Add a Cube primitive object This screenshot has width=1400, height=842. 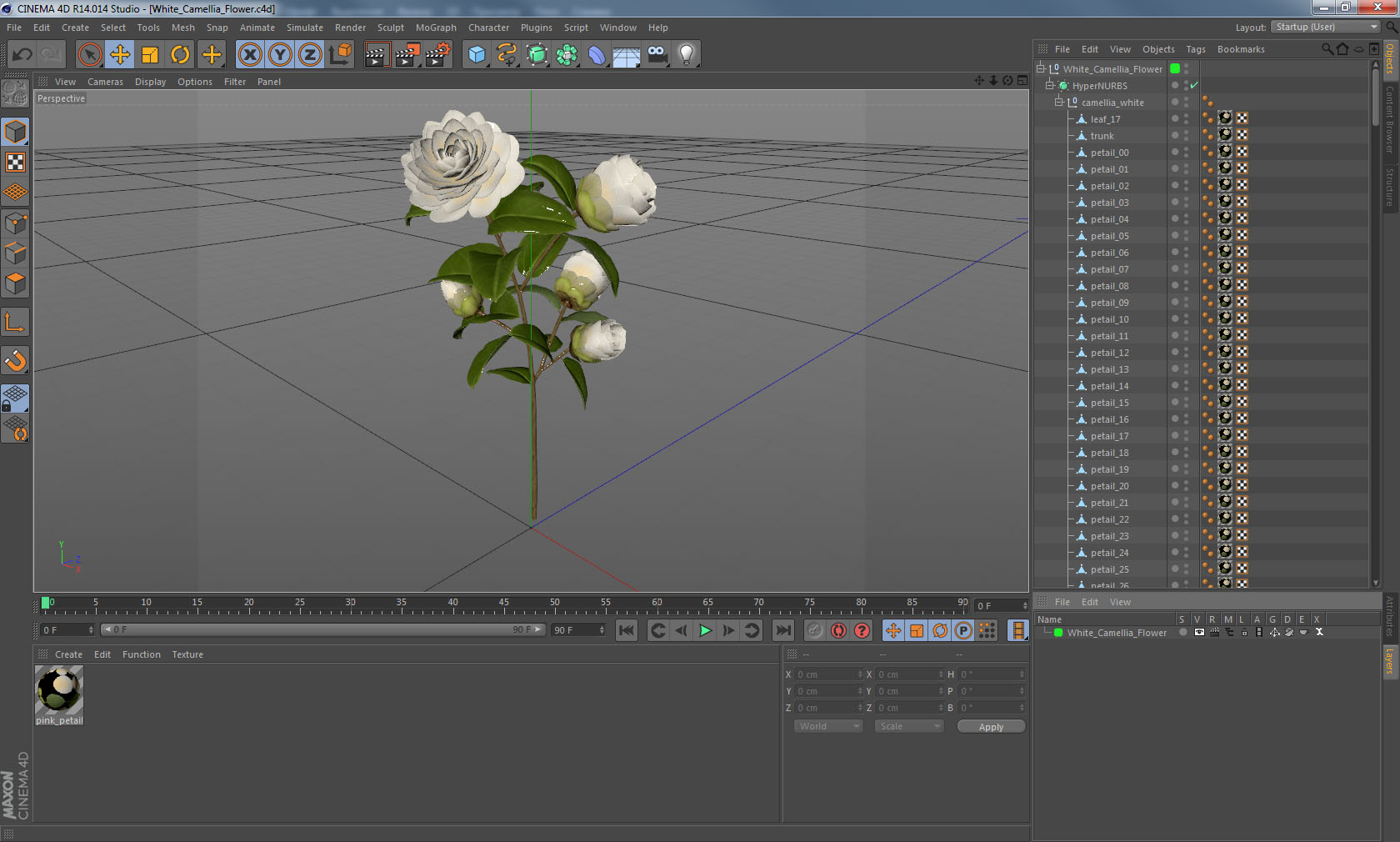(x=477, y=55)
